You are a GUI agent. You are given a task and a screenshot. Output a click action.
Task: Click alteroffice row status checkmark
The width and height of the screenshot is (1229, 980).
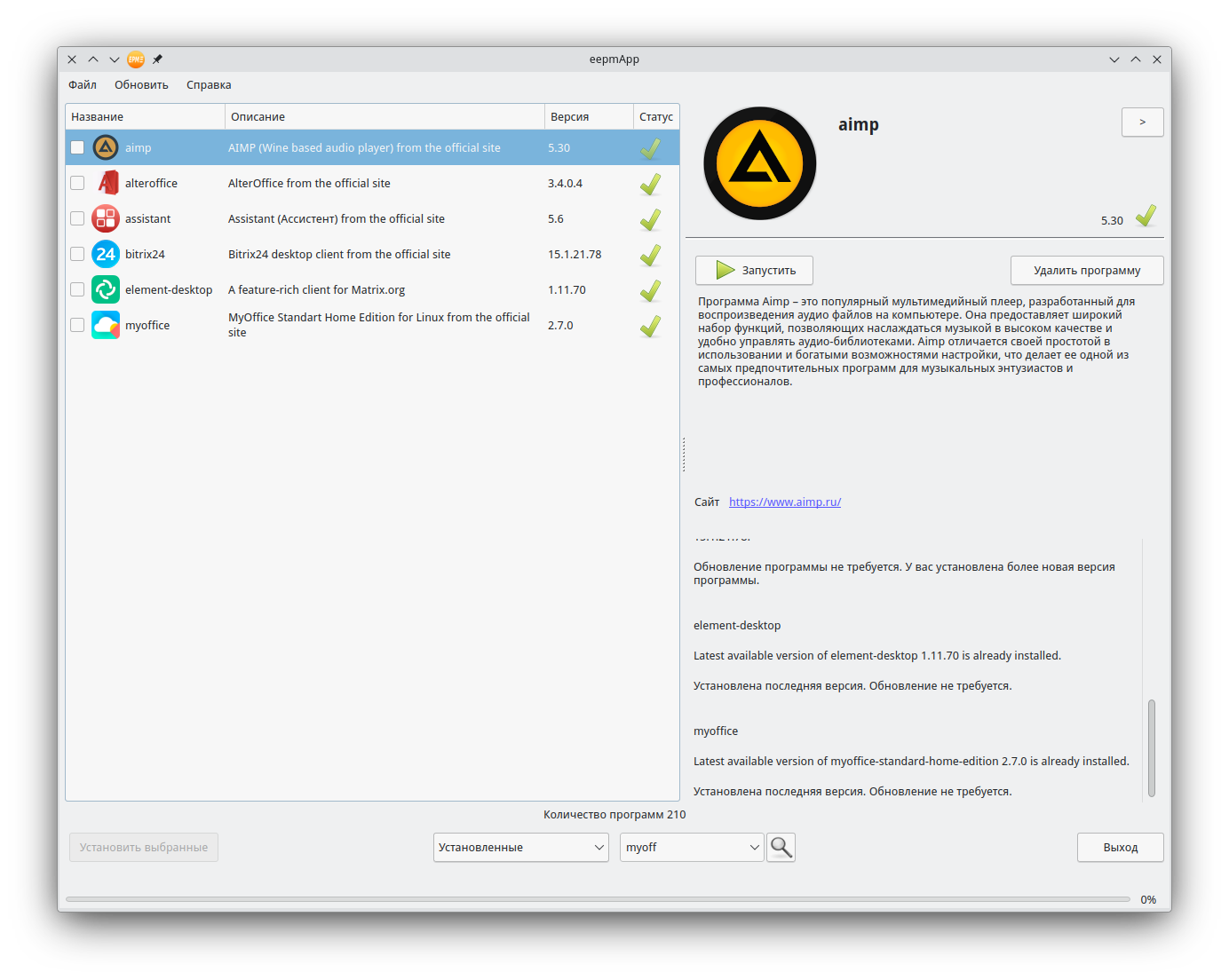point(651,184)
